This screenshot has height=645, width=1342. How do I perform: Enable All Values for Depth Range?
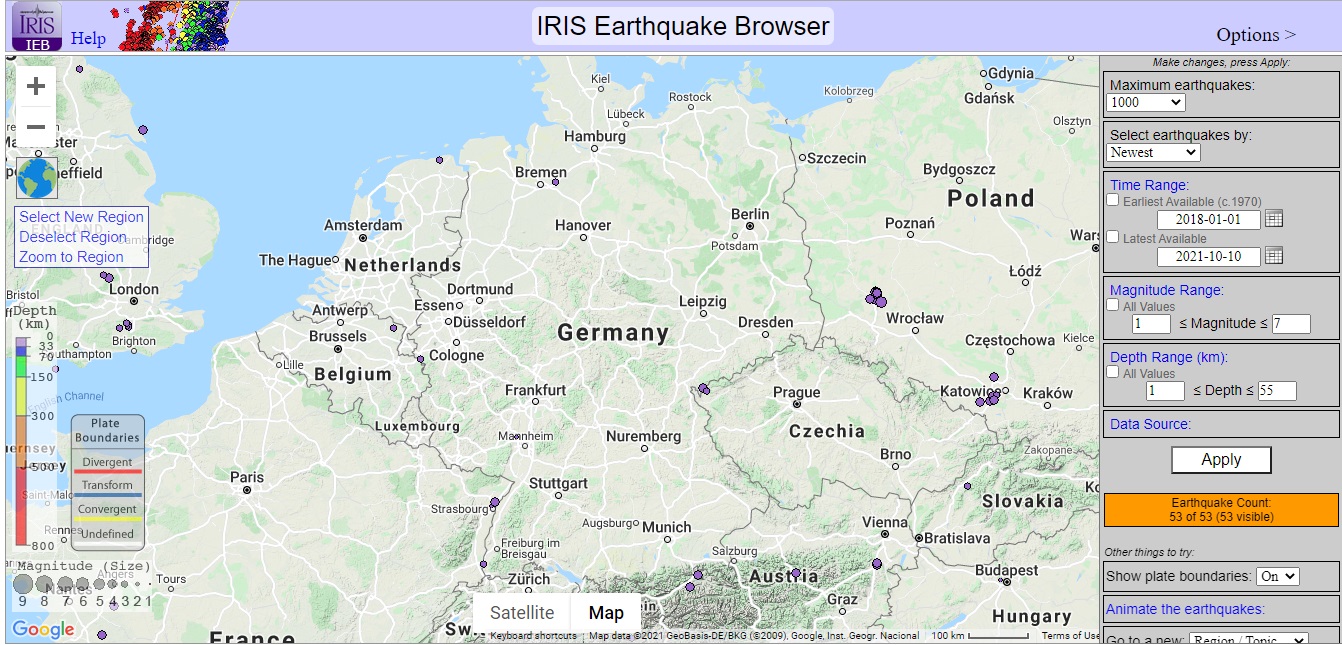1113,372
